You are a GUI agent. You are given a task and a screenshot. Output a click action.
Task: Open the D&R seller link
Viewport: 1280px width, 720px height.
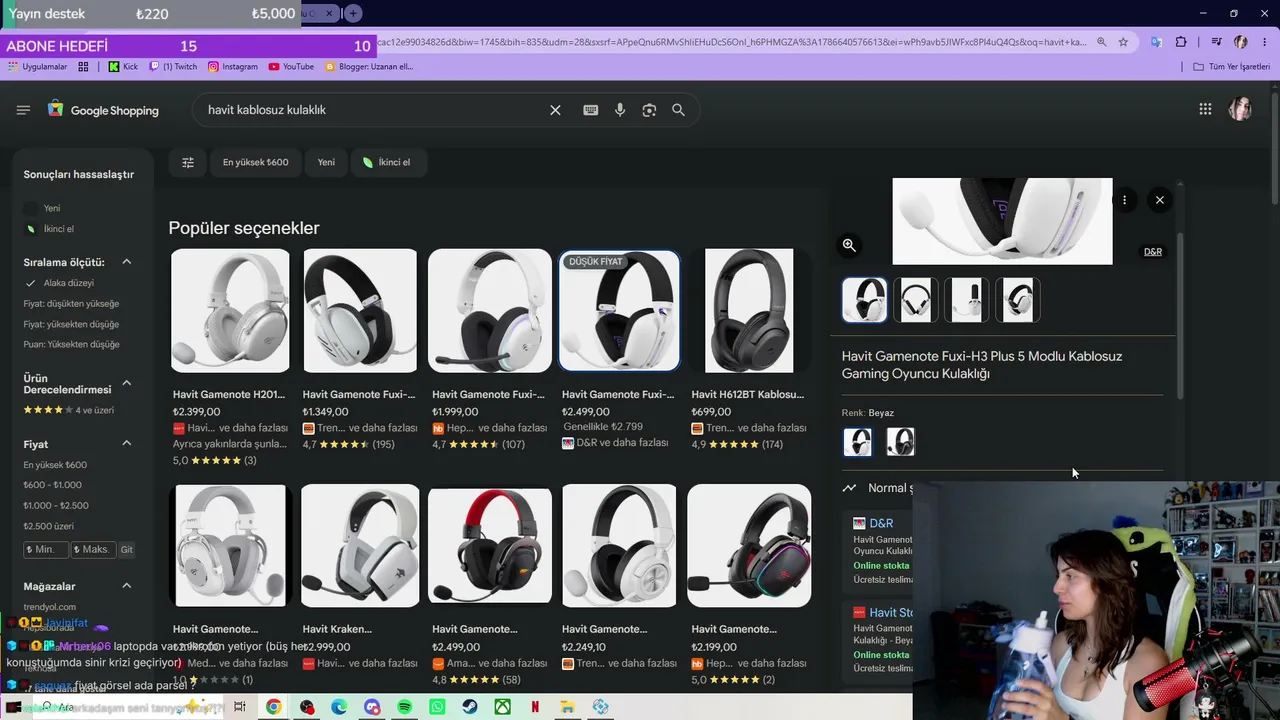[x=881, y=523]
